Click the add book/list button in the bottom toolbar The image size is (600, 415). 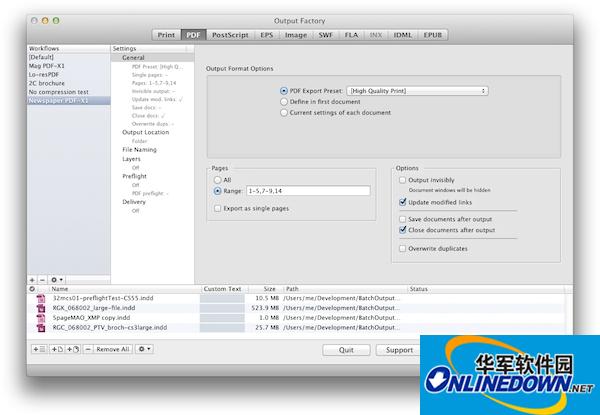[39, 349]
